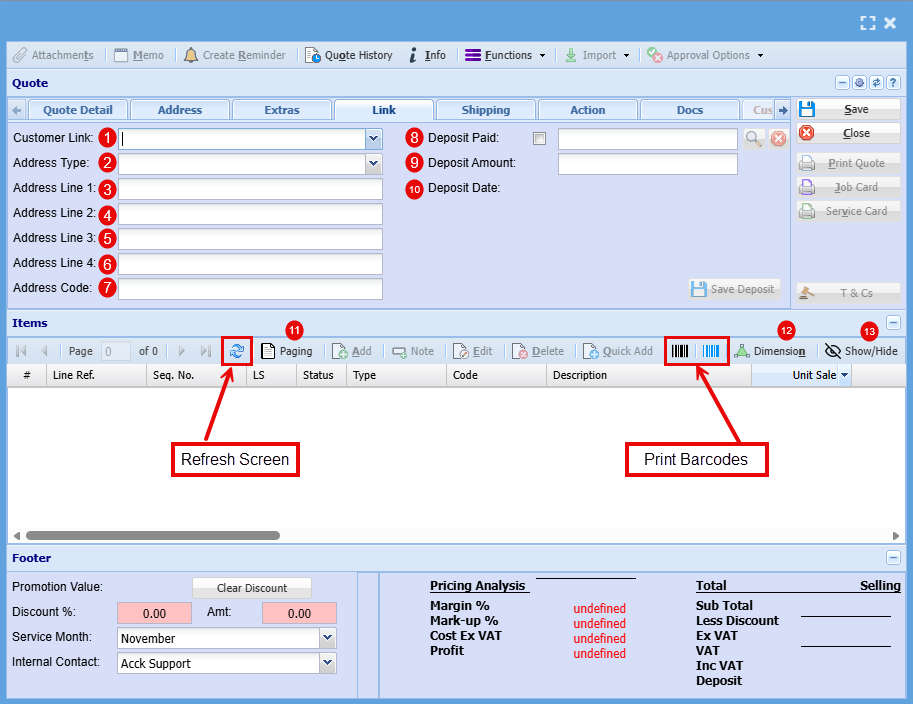Click the horizontal scrollbar in Items grid
The image size is (913, 704).
(x=153, y=536)
